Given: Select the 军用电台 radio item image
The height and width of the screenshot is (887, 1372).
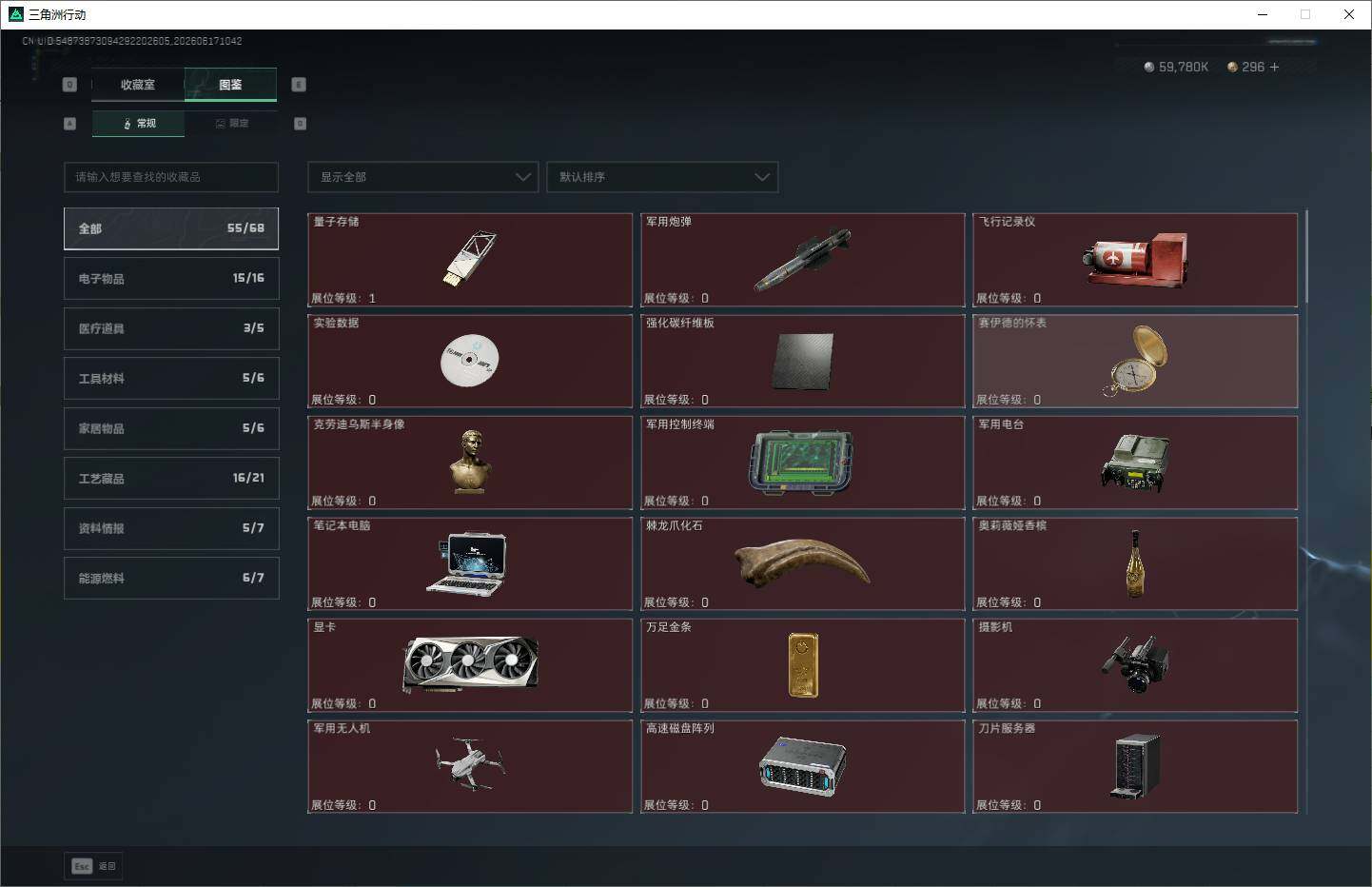Looking at the screenshot, I should pos(1135,463).
